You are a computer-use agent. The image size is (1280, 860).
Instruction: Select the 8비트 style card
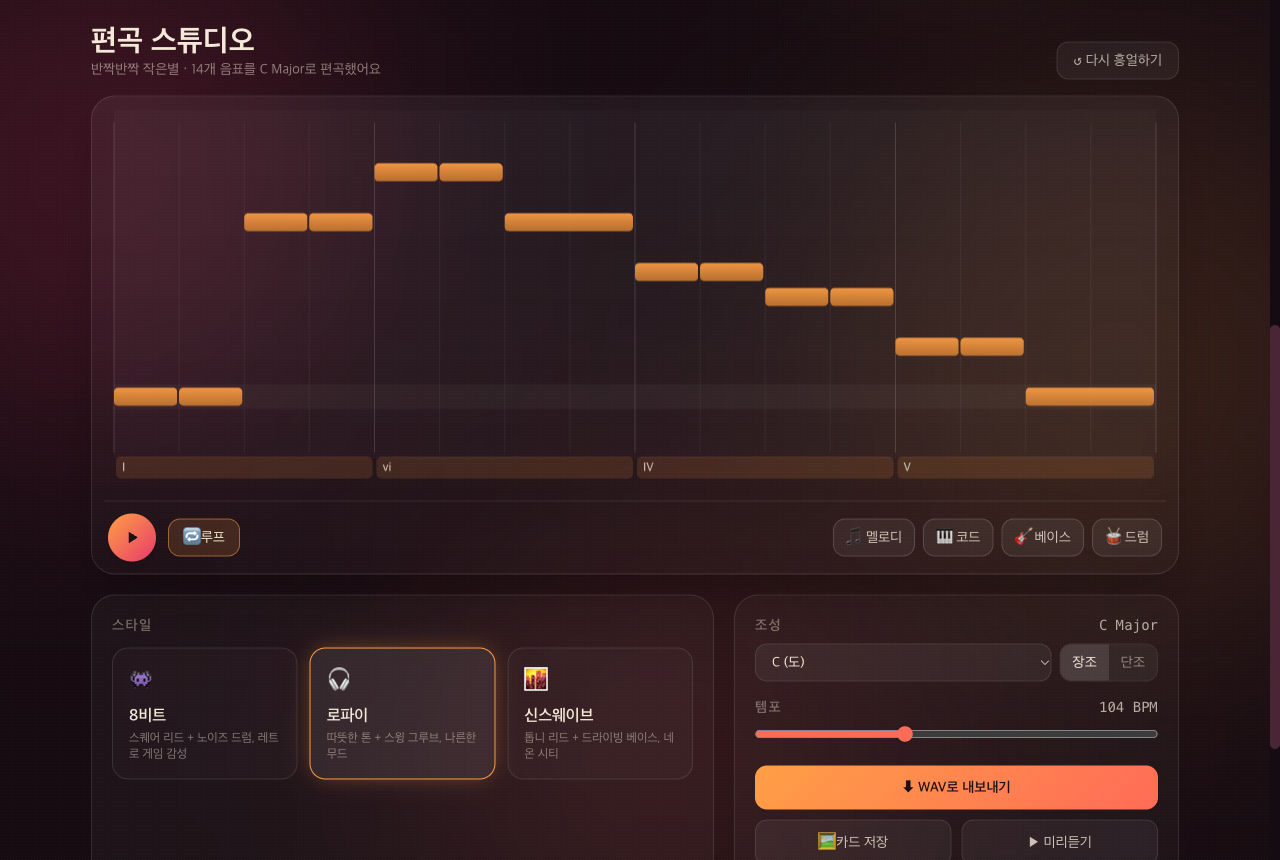205,713
